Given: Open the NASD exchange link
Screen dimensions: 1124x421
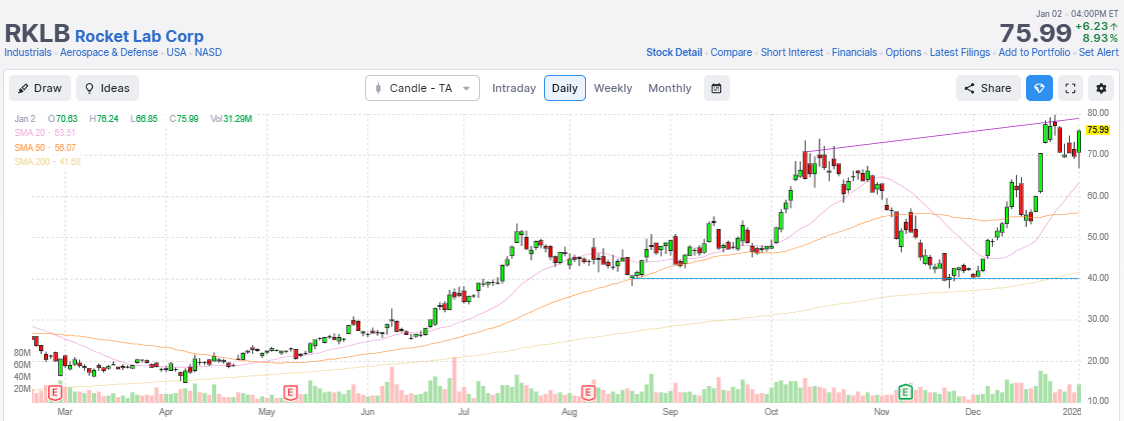Looking at the screenshot, I should (x=209, y=52).
